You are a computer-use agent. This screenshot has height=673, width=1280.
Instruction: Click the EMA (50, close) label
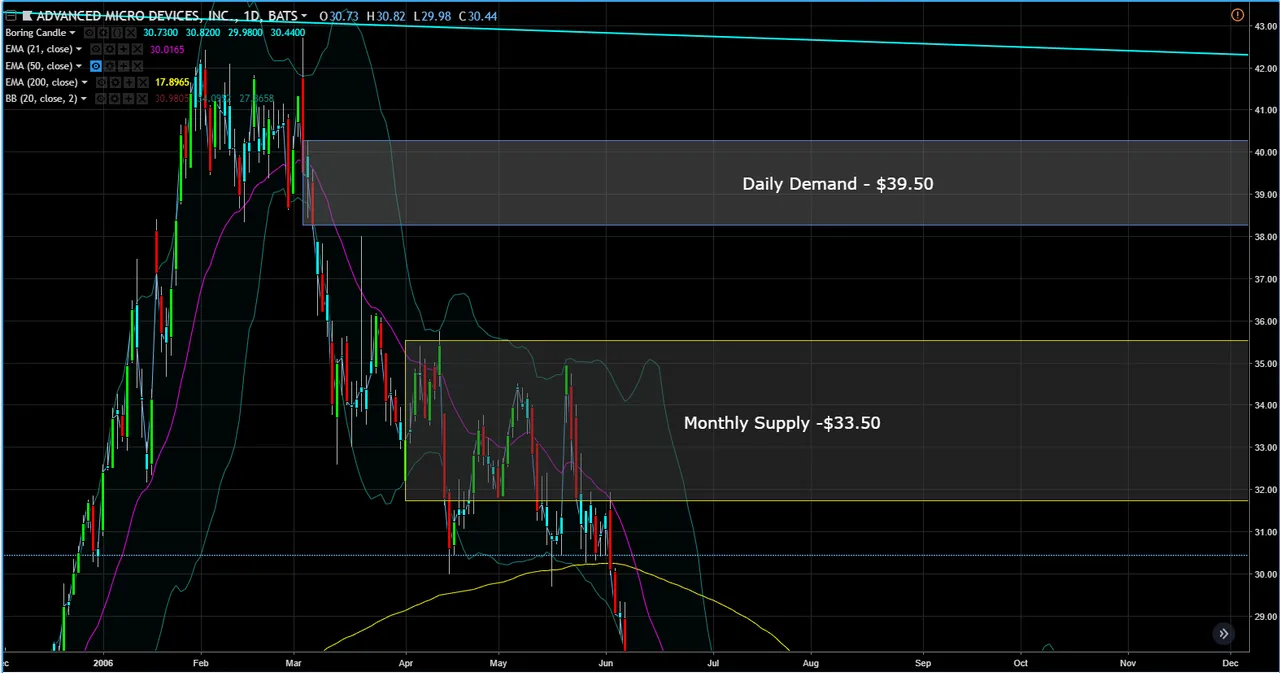coord(39,66)
